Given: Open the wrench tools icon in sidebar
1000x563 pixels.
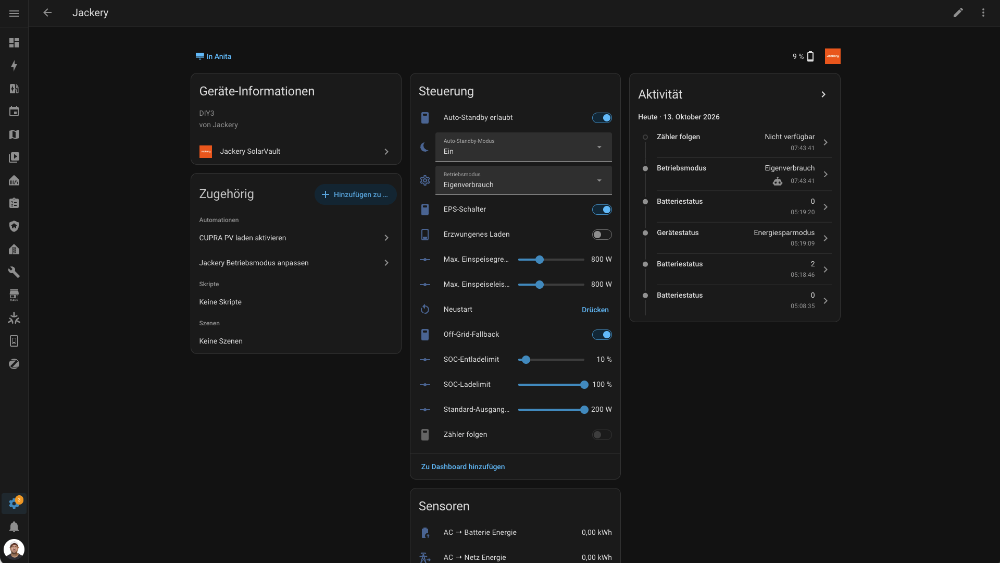Looking at the screenshot, I should pyautogui.click(x=14, y=272).
